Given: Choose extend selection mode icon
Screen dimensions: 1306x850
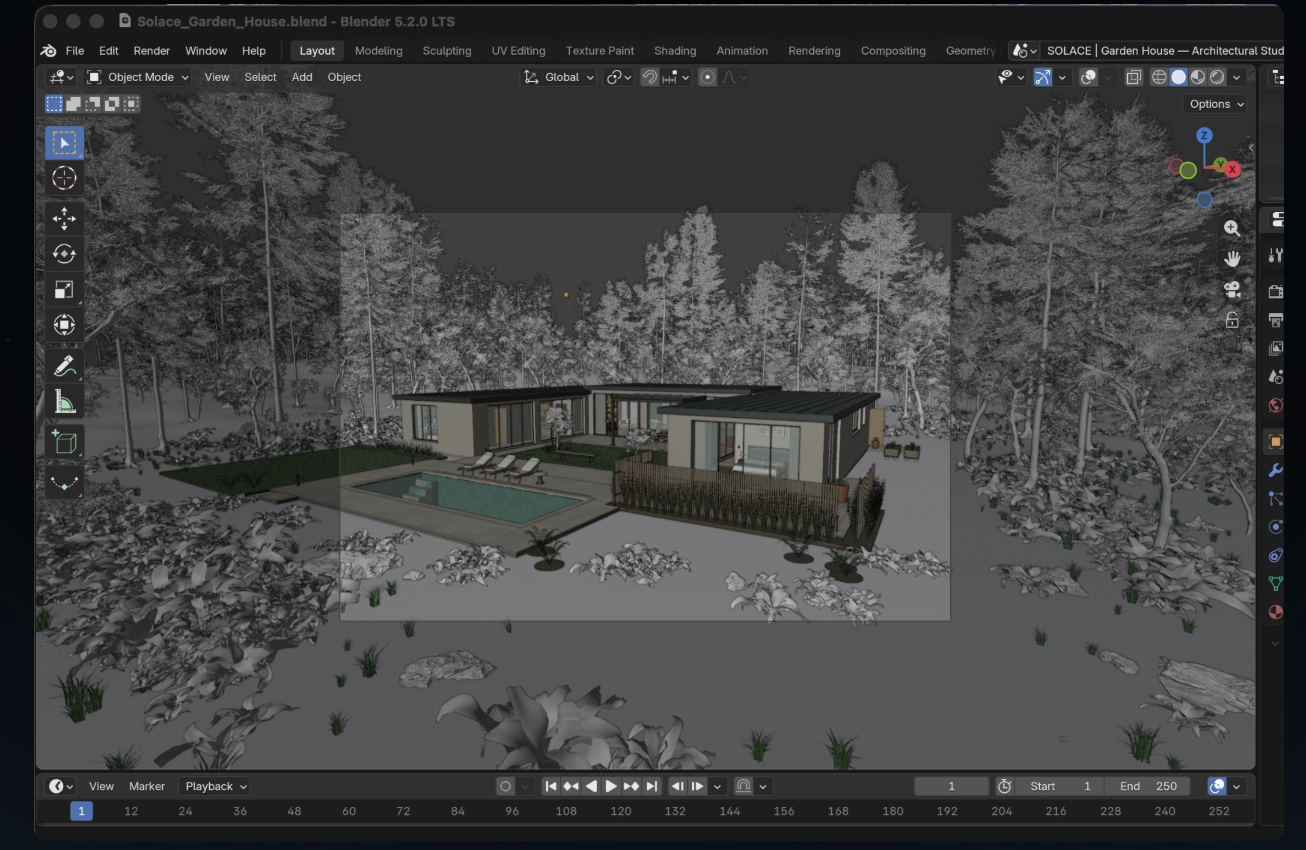Looking at the screenshot, I should point(73,104).
